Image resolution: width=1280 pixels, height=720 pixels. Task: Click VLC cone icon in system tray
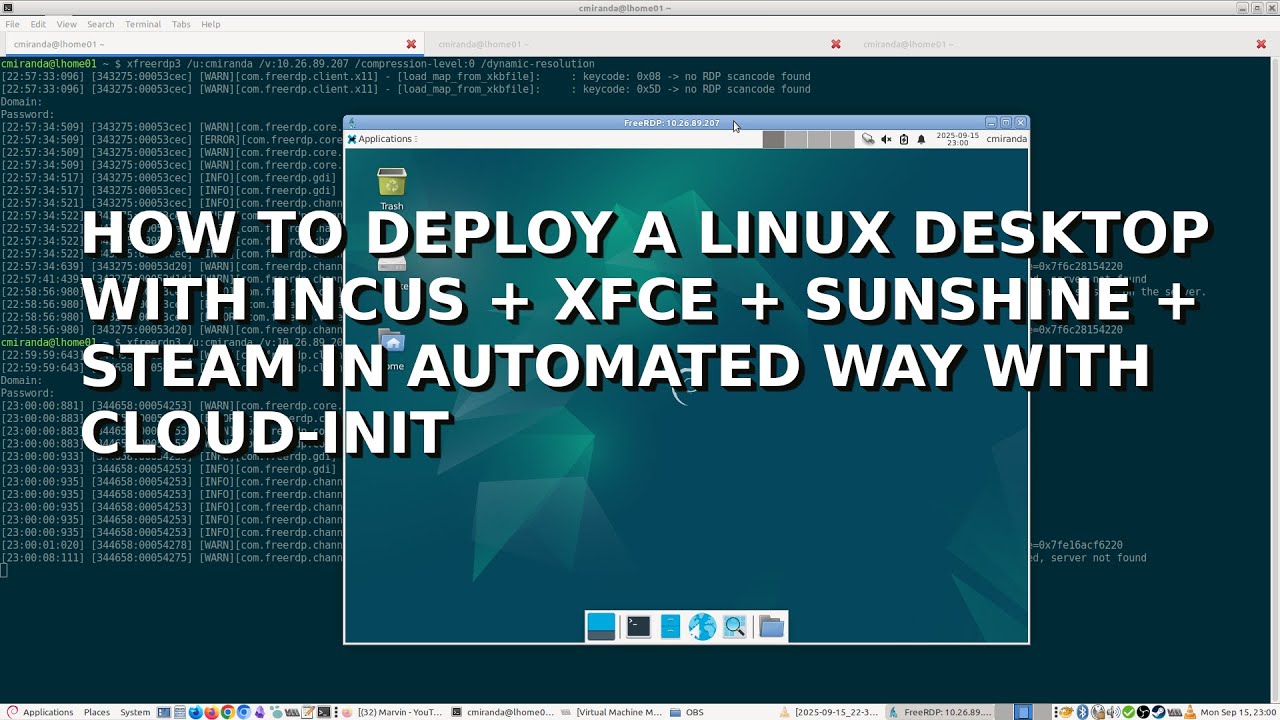pos(1190,712)
